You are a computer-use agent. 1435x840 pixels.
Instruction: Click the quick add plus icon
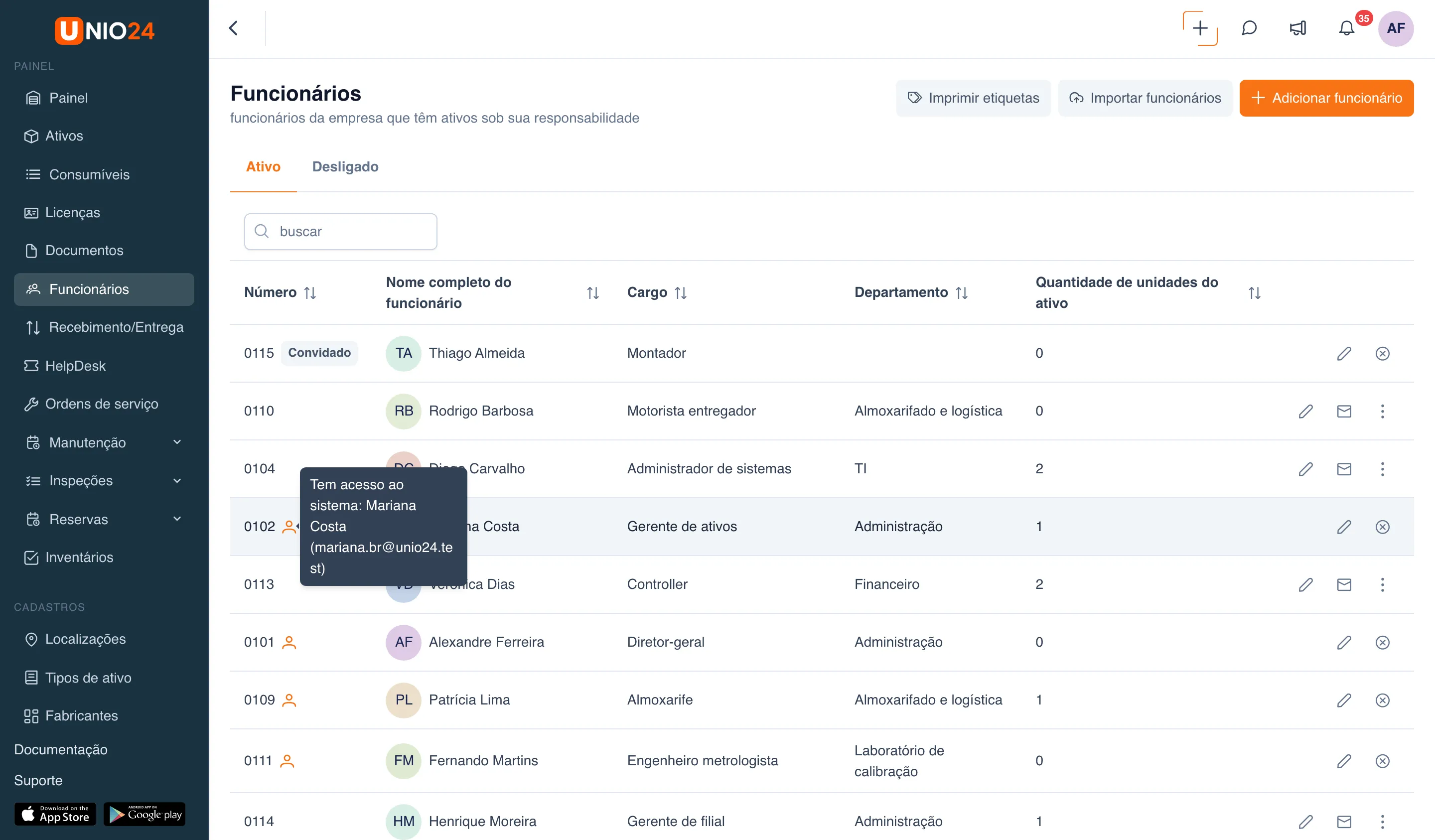[x=1200, y=28]
